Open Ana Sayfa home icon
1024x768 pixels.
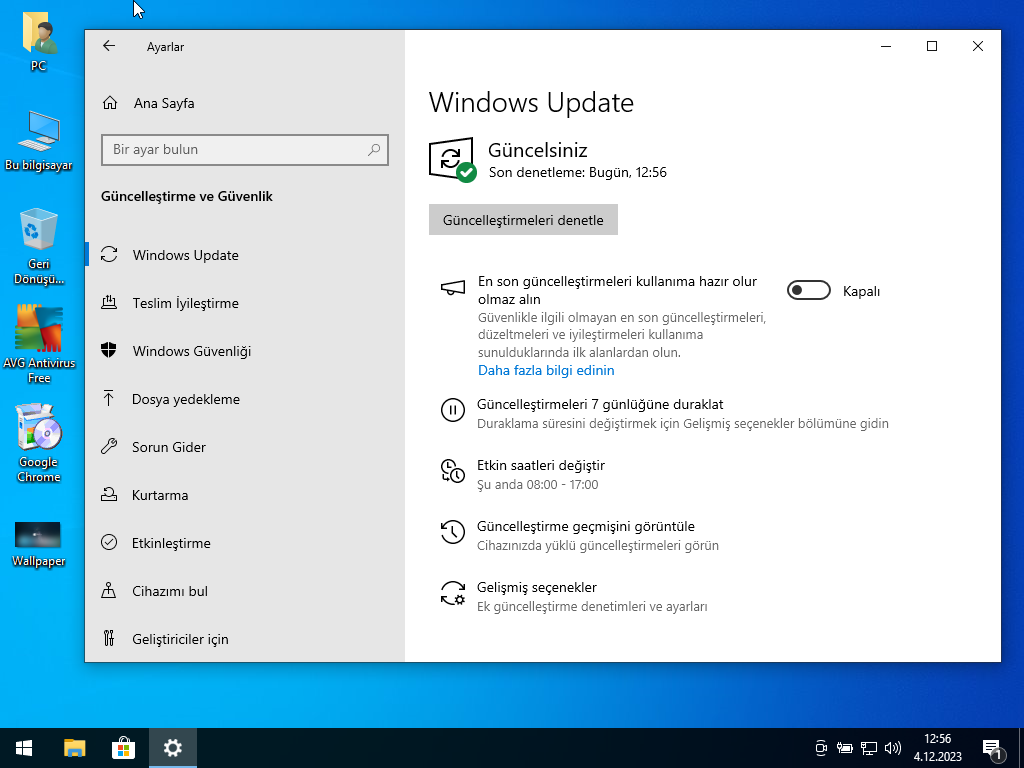click(x=110, y=103)
